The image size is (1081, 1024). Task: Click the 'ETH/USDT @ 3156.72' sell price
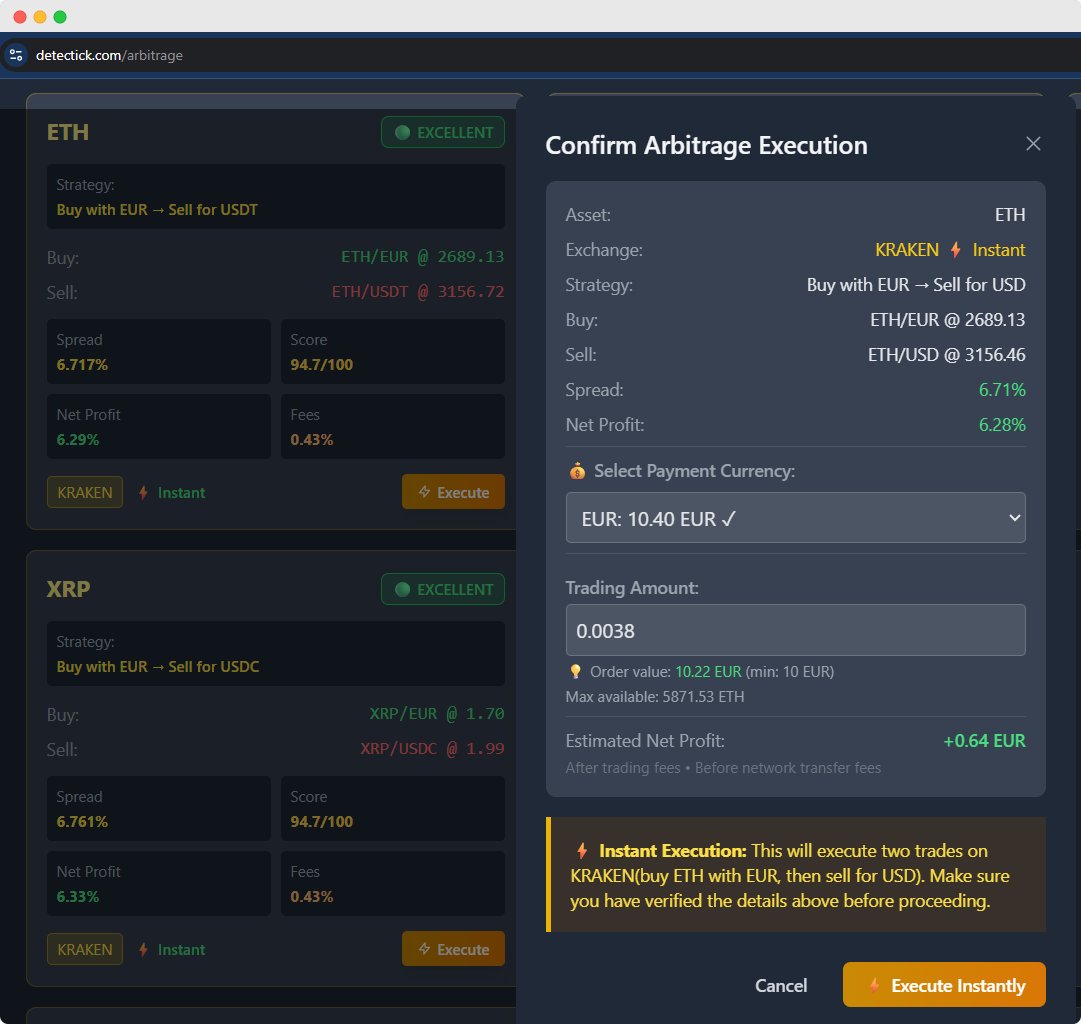[418, 292]
